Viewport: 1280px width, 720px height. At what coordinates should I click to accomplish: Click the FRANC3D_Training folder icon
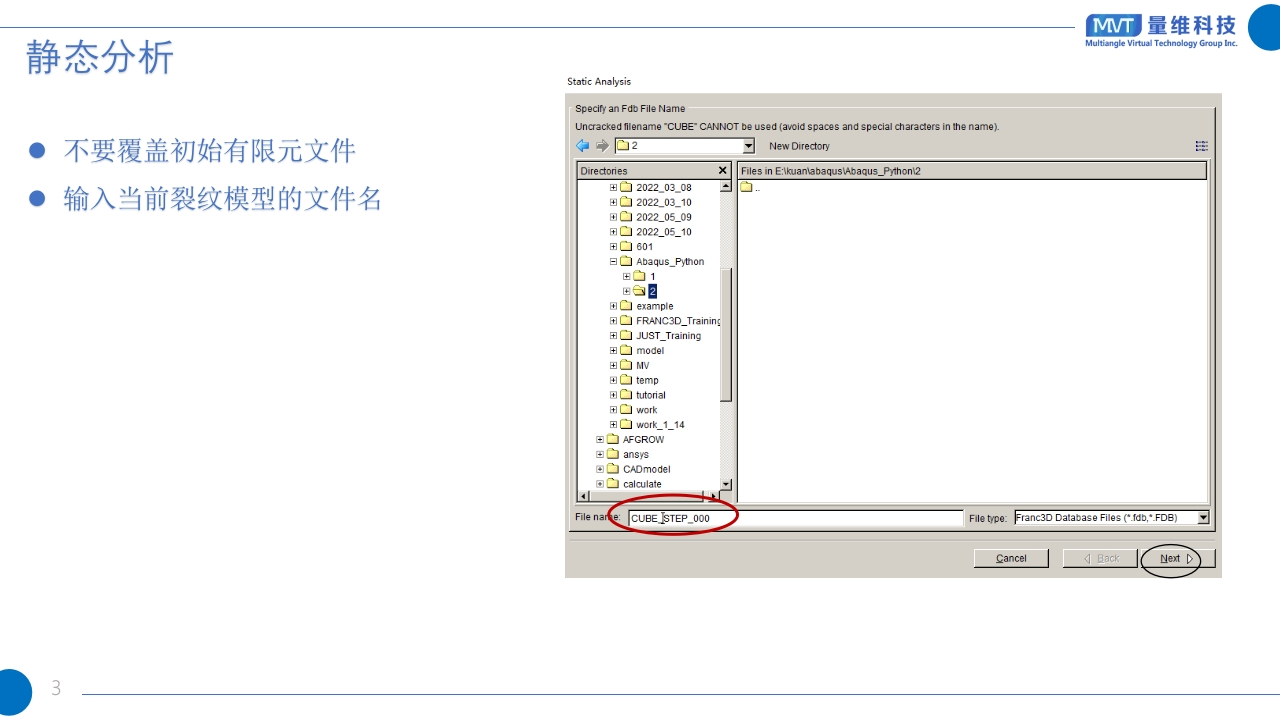626,321
